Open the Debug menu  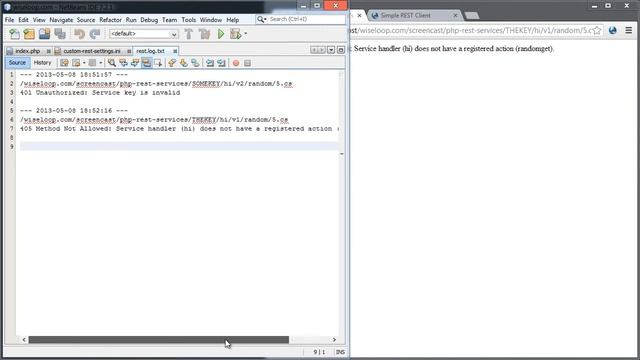point(149,20)
